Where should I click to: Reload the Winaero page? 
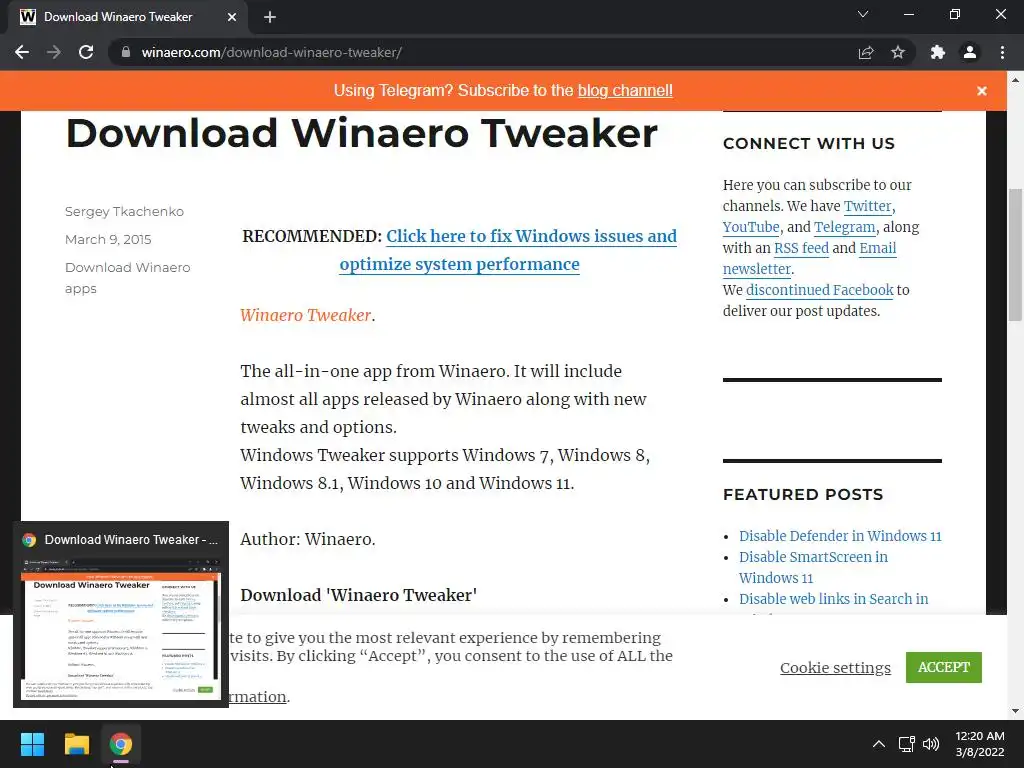pyautogui.click(x=86, y=52)
